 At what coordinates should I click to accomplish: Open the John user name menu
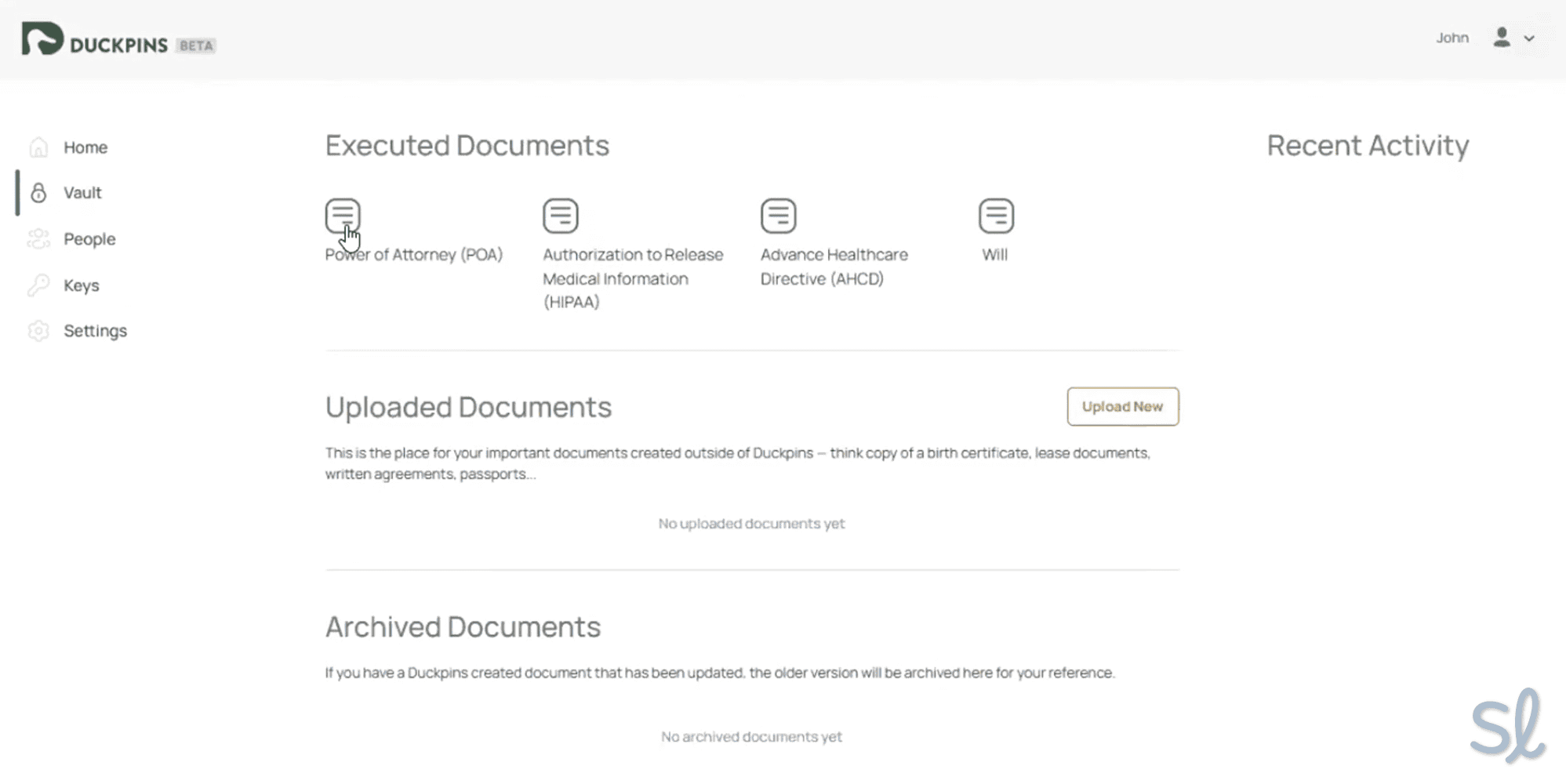coord(1452,38)
